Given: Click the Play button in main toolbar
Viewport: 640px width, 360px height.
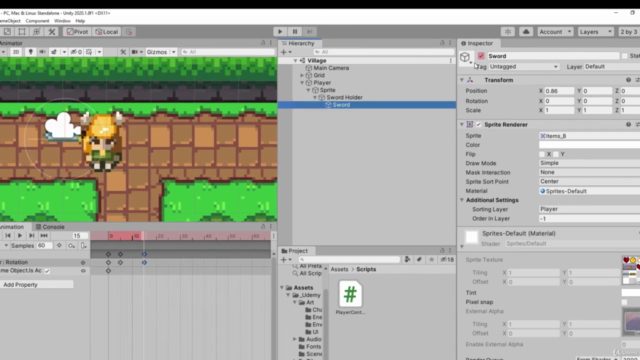Looking at the screenshot, I should 280,31.
